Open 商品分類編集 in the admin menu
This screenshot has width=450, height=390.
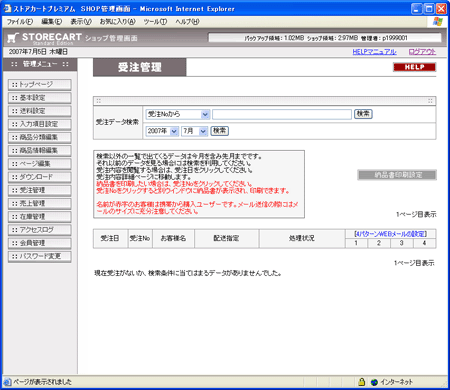pyautogui.click(x=39, y=137)
